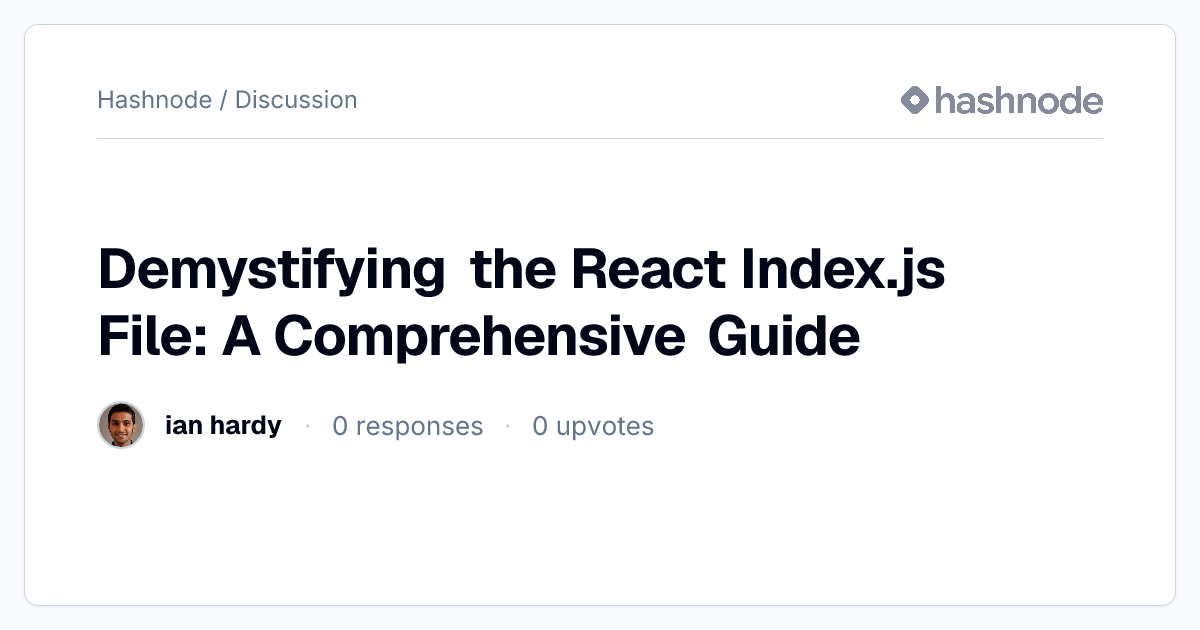View the 0 responses count
This screenshot has height=630, width=1200.
(407, 426)
